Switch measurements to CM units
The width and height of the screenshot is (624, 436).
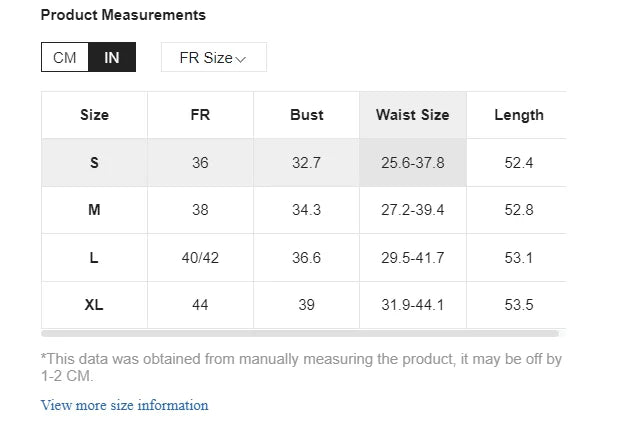point(65,58)
